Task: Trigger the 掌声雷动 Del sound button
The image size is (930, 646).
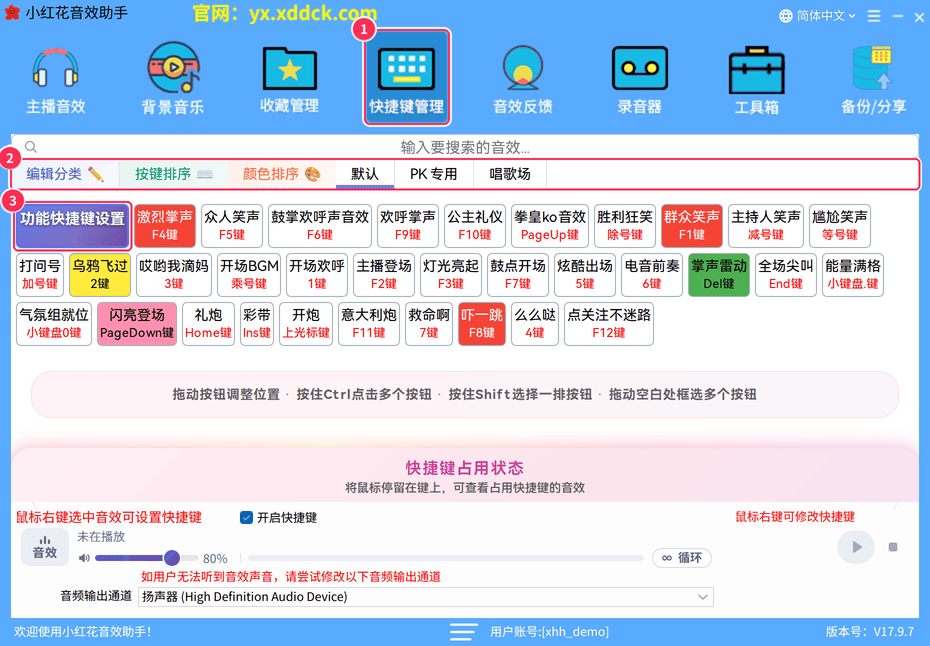Action: [x=719, y=275]
